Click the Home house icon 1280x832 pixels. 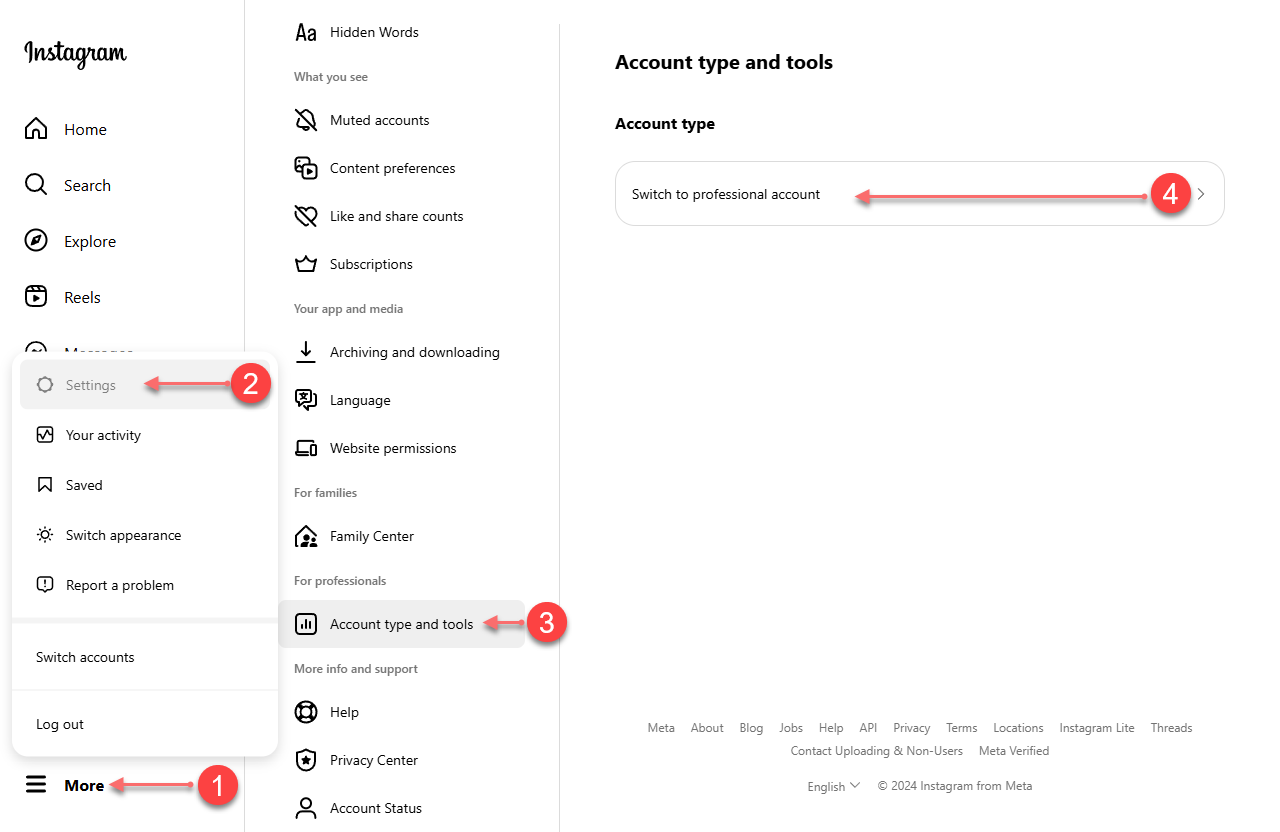[x=36, y=129]
